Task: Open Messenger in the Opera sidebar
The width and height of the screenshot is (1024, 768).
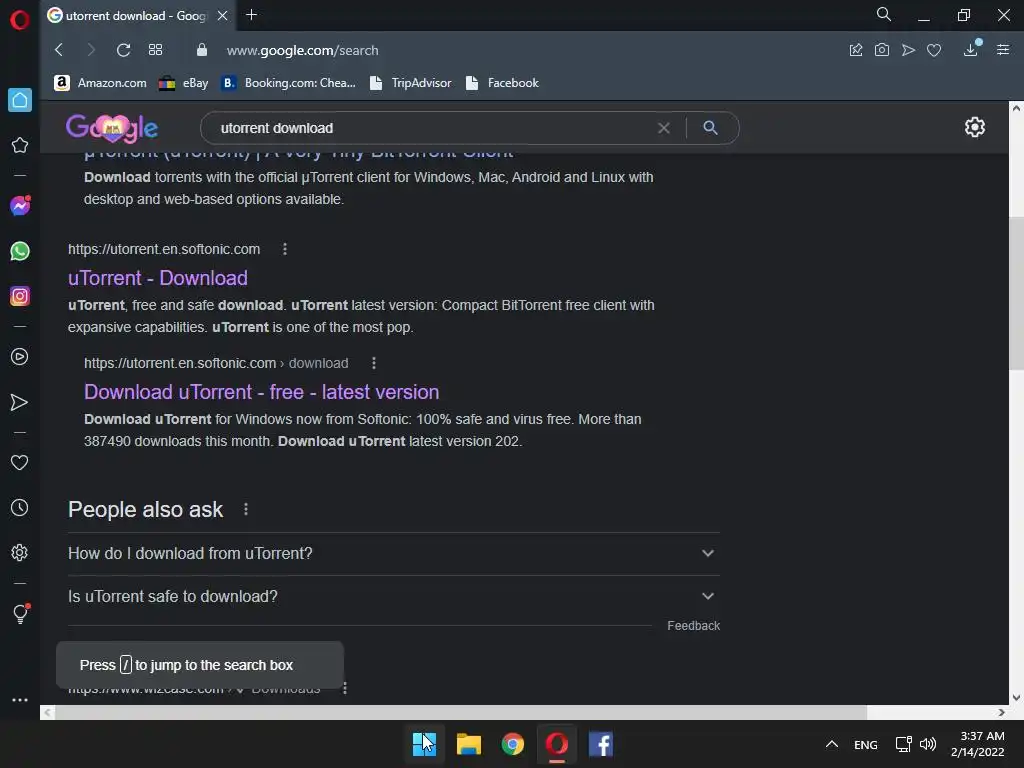Action: point(20,206)
